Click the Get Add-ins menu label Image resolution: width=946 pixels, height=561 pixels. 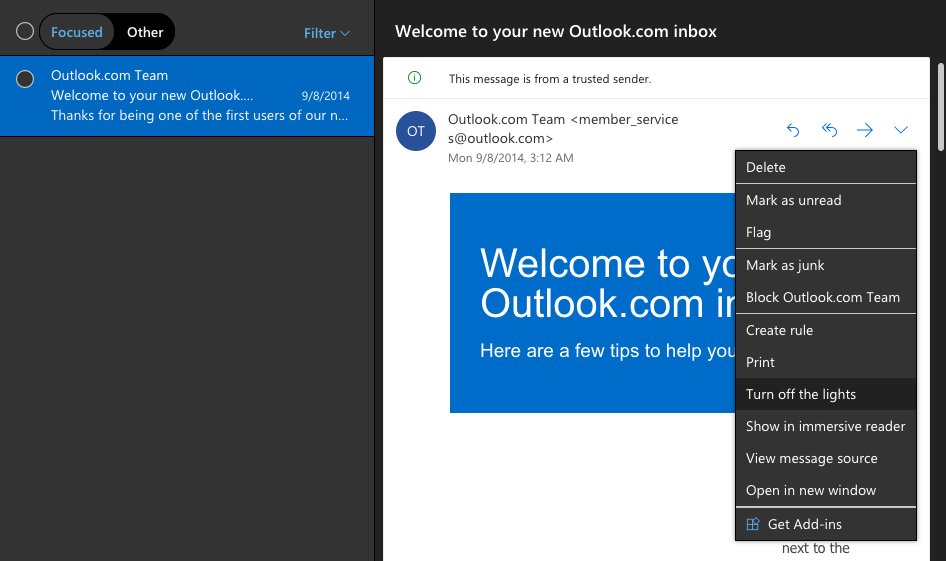pyautogui.click(x=804, y=524)
